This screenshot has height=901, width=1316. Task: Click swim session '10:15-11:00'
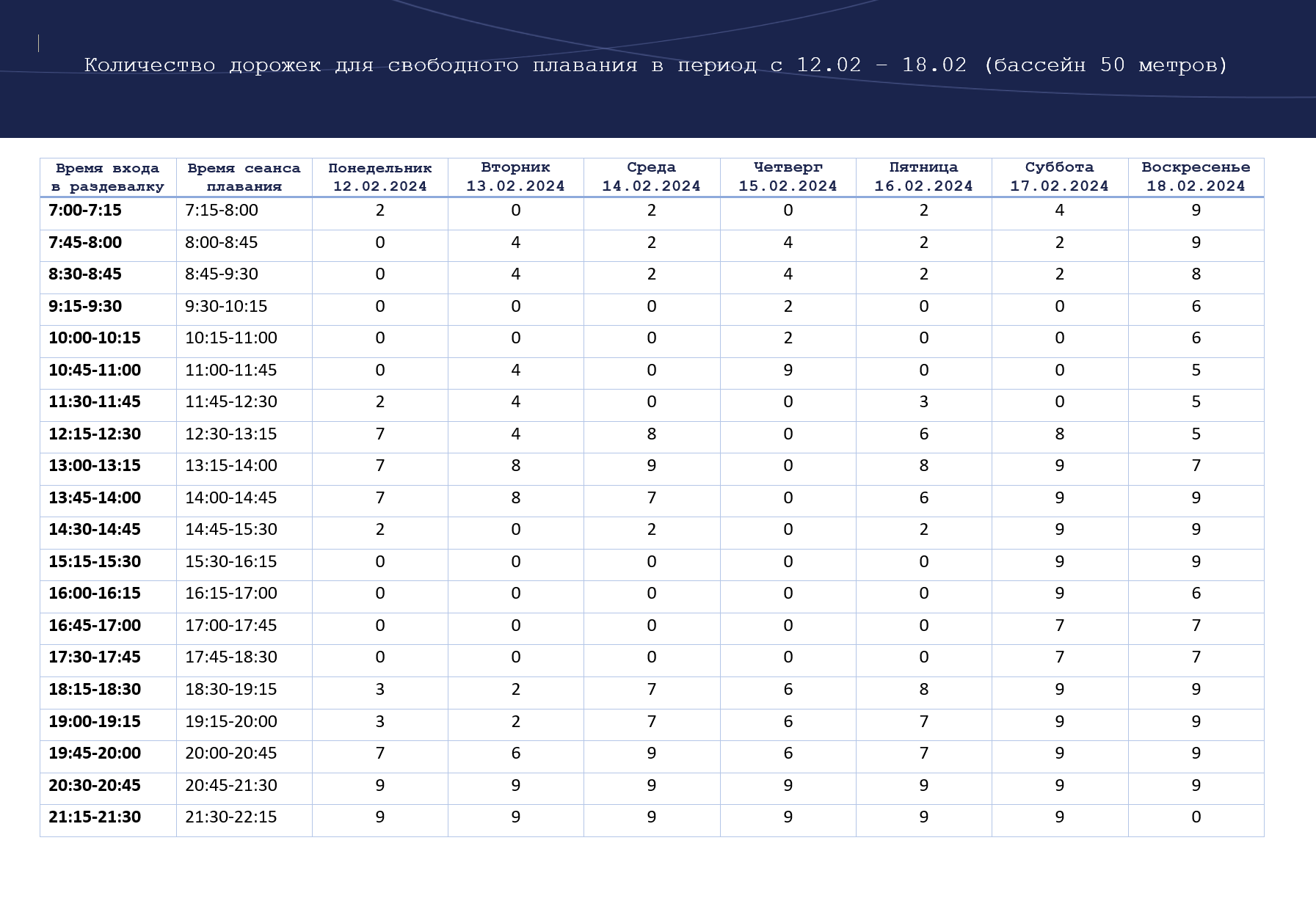point(231,338)
